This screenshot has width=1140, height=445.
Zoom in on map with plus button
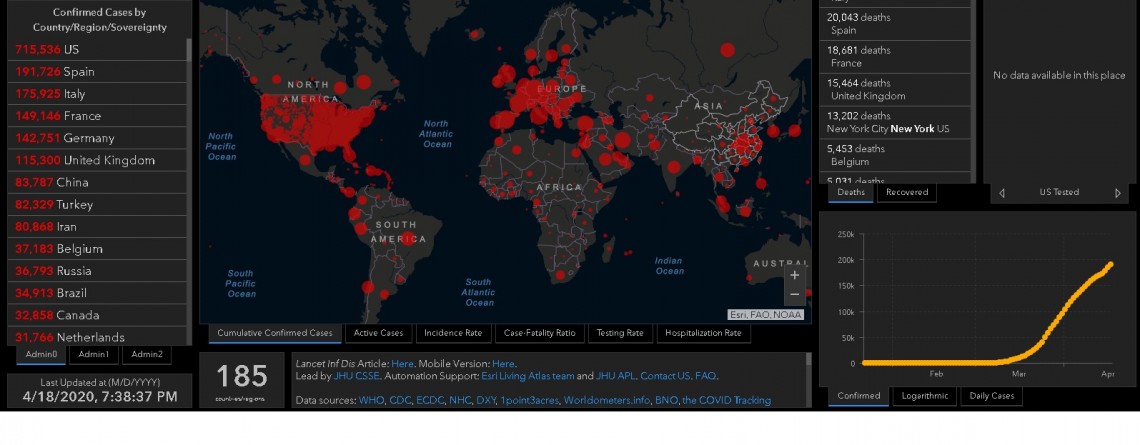[794, 275]
